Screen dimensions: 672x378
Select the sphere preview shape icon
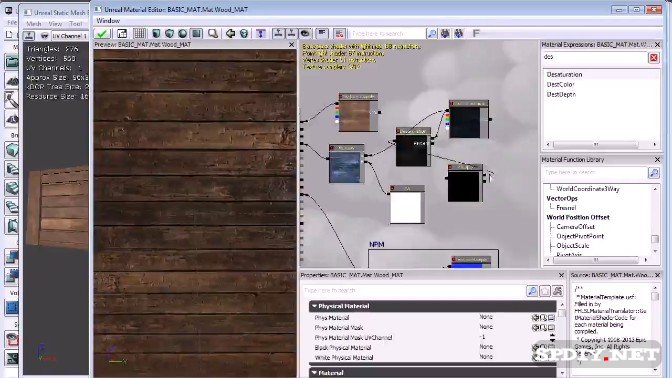183,33
